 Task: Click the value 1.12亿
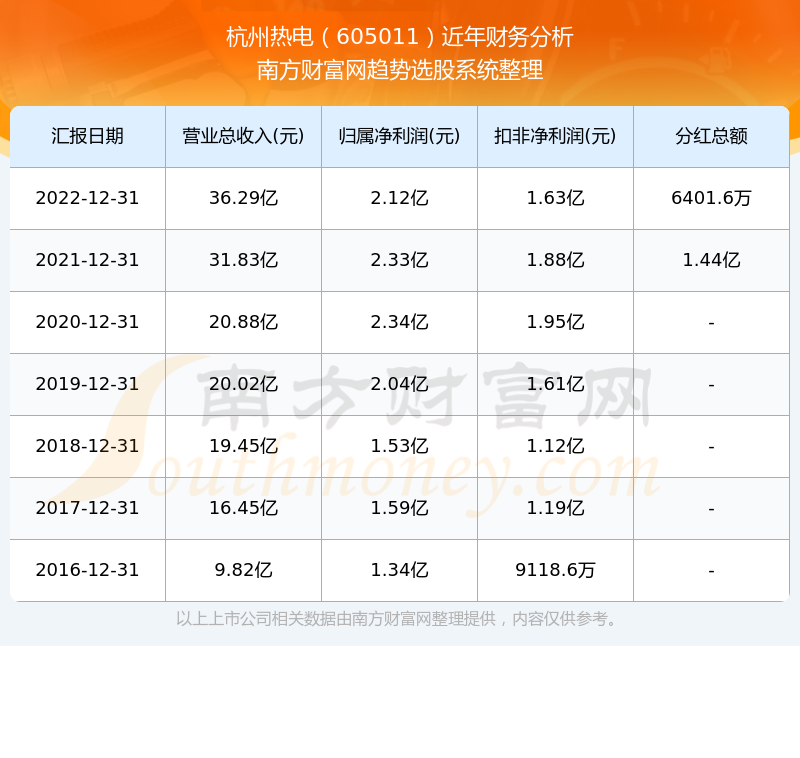(555, 446)
